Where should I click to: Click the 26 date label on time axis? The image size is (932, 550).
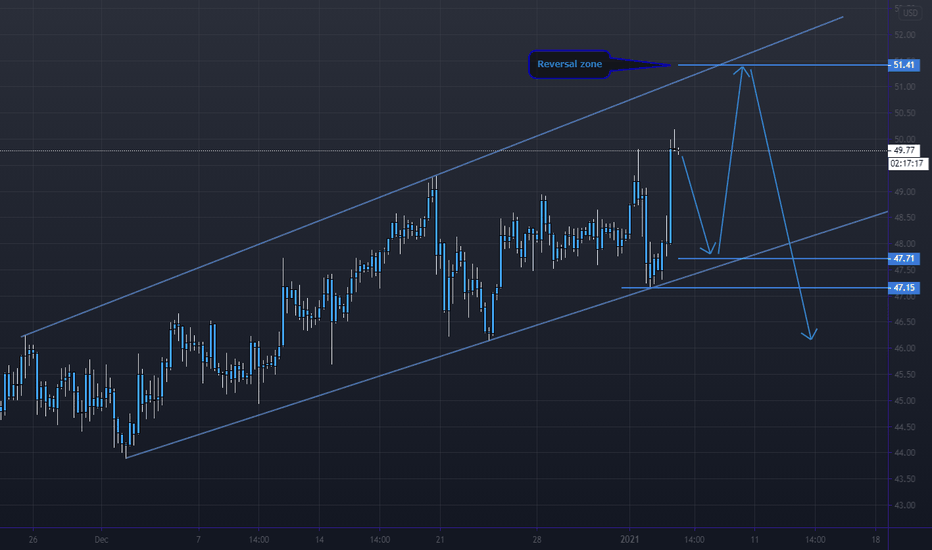(33, 540)
